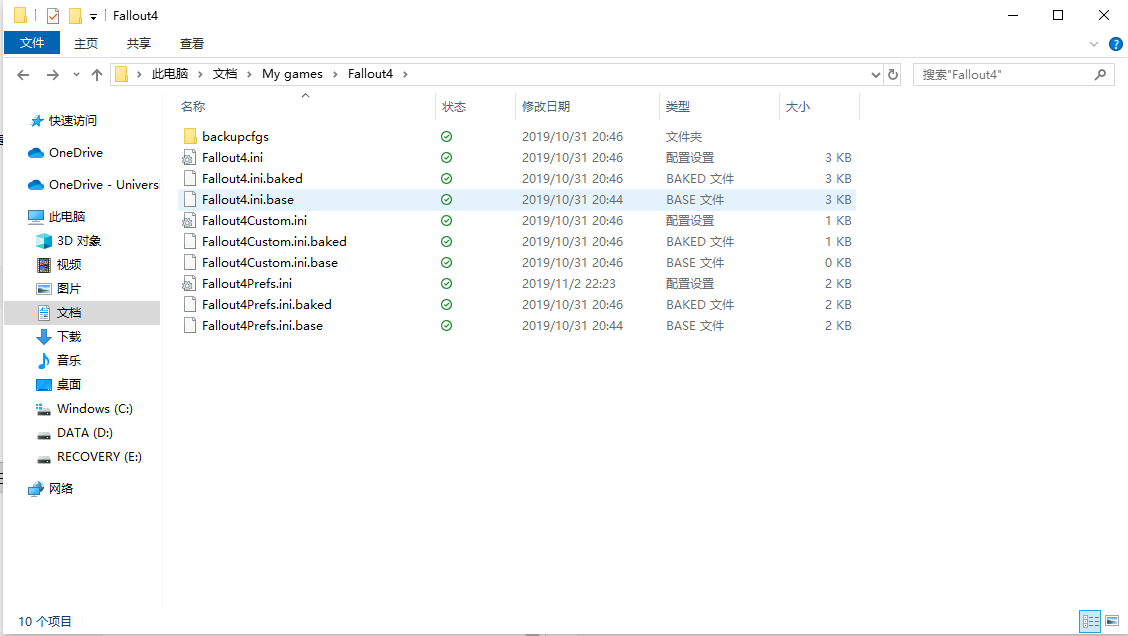Select 图片 in the navigation pane

click(x=69, y=289)
